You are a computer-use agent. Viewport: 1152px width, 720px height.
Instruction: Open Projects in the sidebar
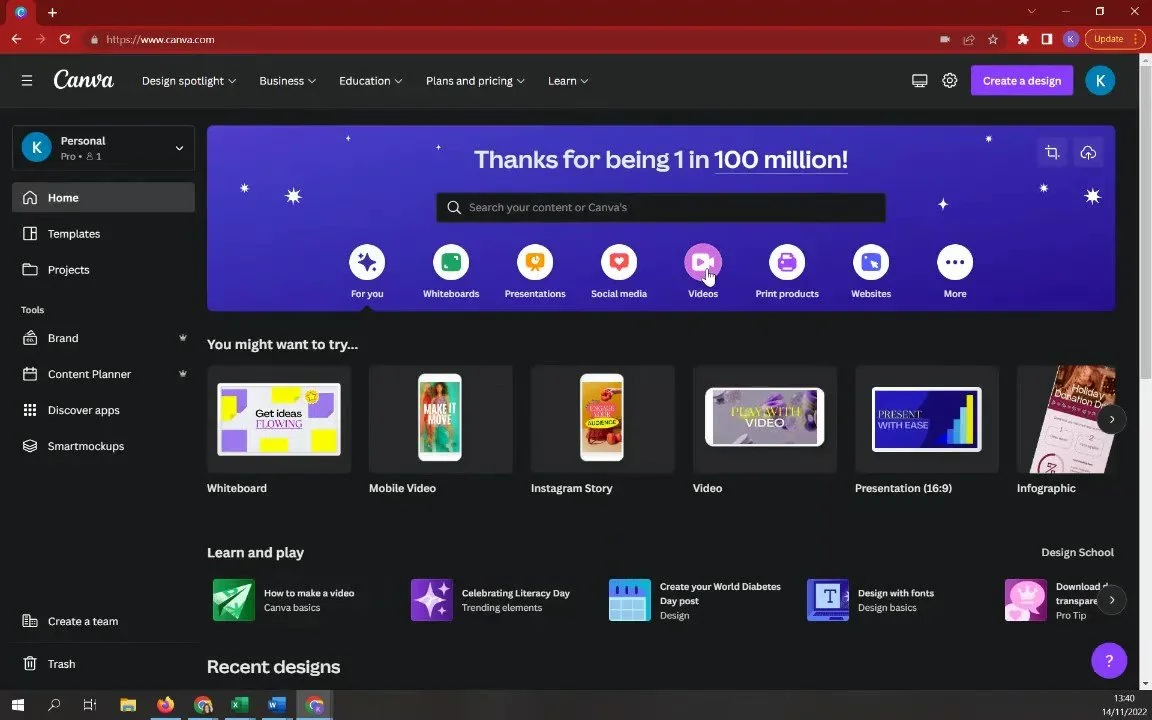click(x=104, y=270)
